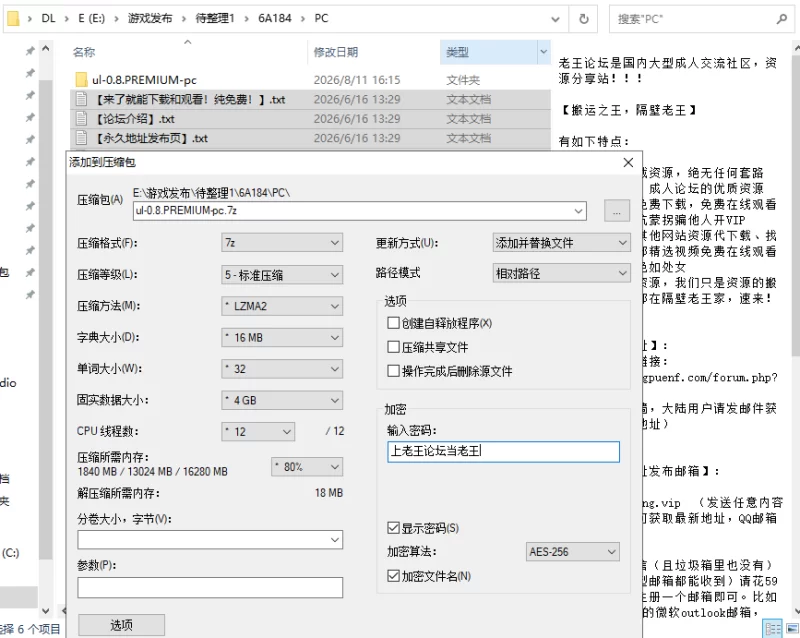Image resolution: width=800 pixels, height=638 pixels.
Task: Select the ul-0.8.PREMIUM-pc folder name
Action: pyautogui.click(x=144, y=80)
